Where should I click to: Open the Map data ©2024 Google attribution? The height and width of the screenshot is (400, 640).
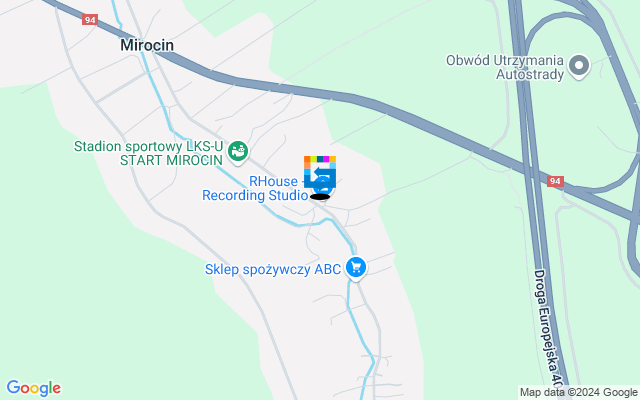tap(578, 393)
